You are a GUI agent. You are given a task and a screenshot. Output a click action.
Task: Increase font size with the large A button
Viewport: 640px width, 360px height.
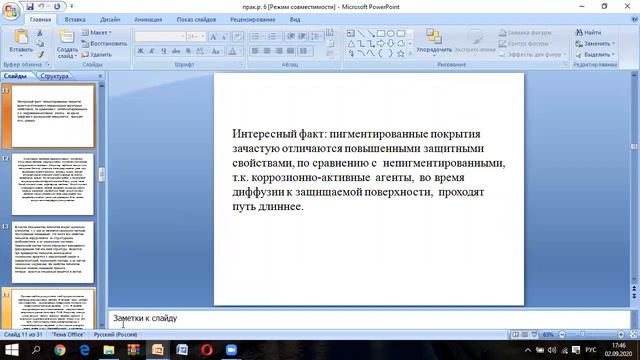[213, 37]
